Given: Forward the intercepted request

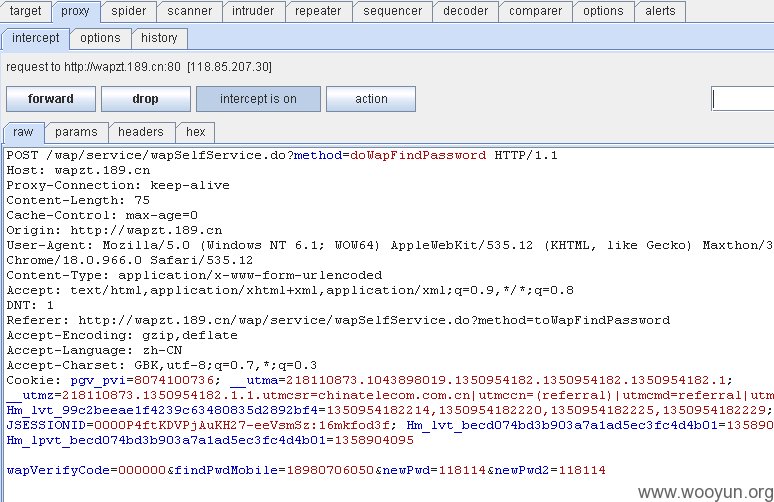Looking at the screenshot, I should [x=51, y=99].
